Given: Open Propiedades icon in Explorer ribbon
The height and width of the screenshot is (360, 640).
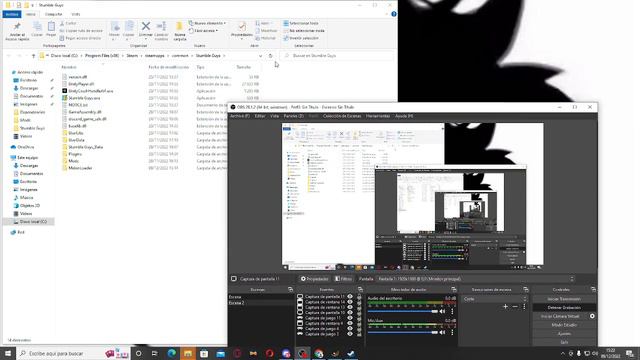Looking at the screenshot, I should coord(242,27).
